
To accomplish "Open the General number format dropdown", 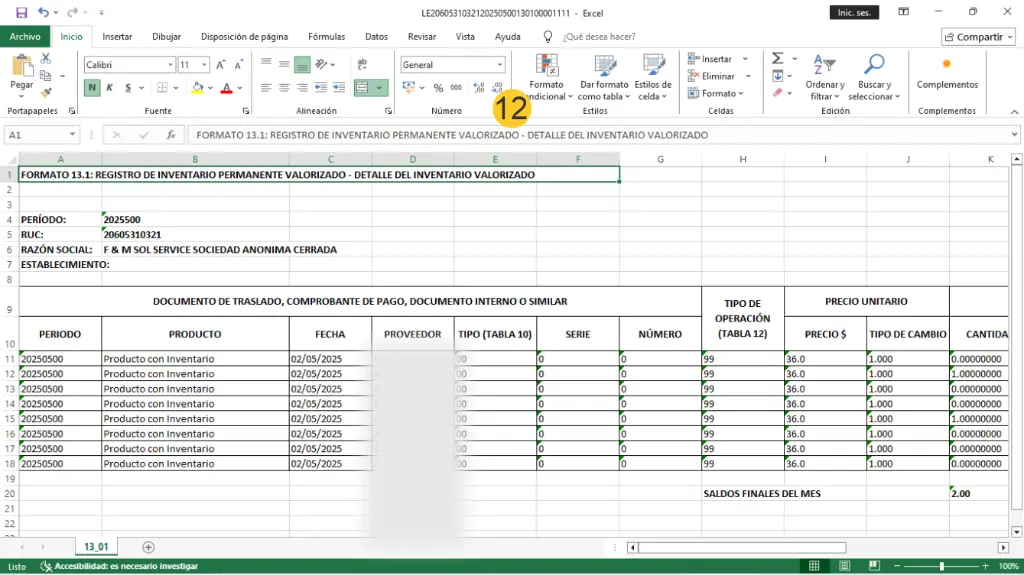I will pos(498,65).
